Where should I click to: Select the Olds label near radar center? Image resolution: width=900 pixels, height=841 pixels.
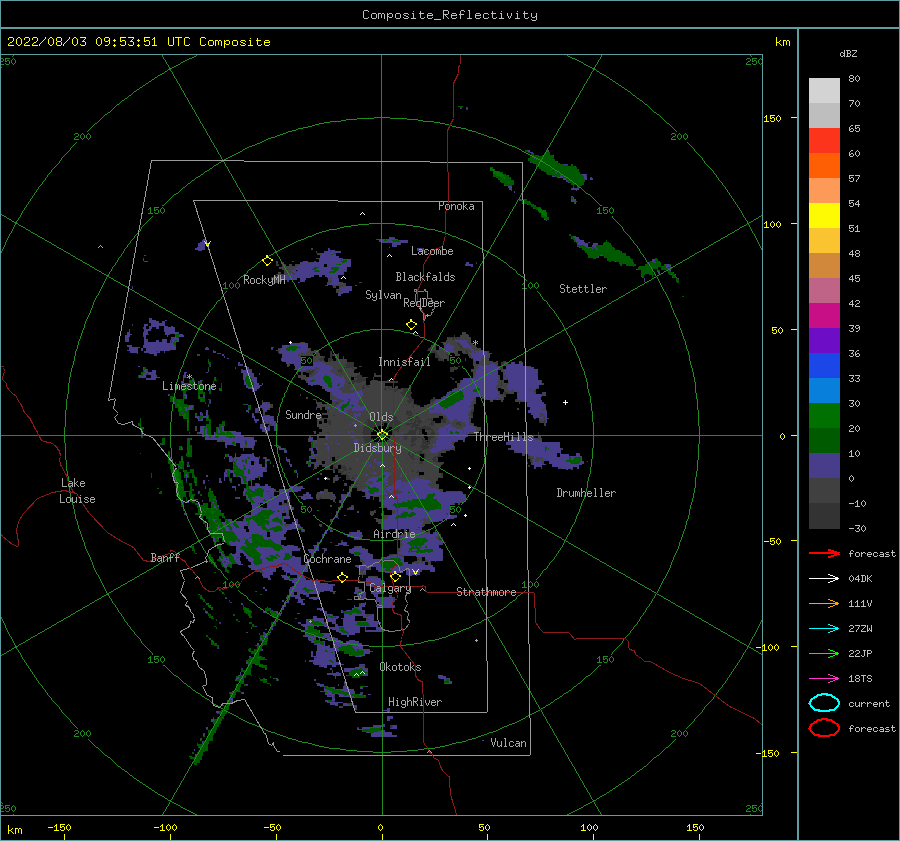(381, 417)
